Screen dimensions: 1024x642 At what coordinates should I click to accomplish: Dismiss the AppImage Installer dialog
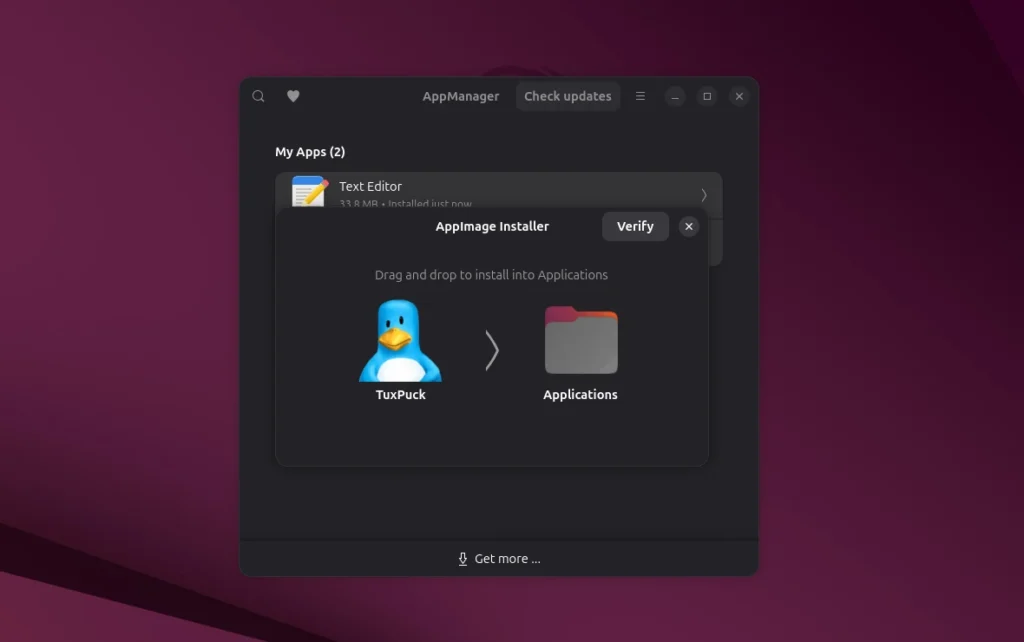(688, 226)
